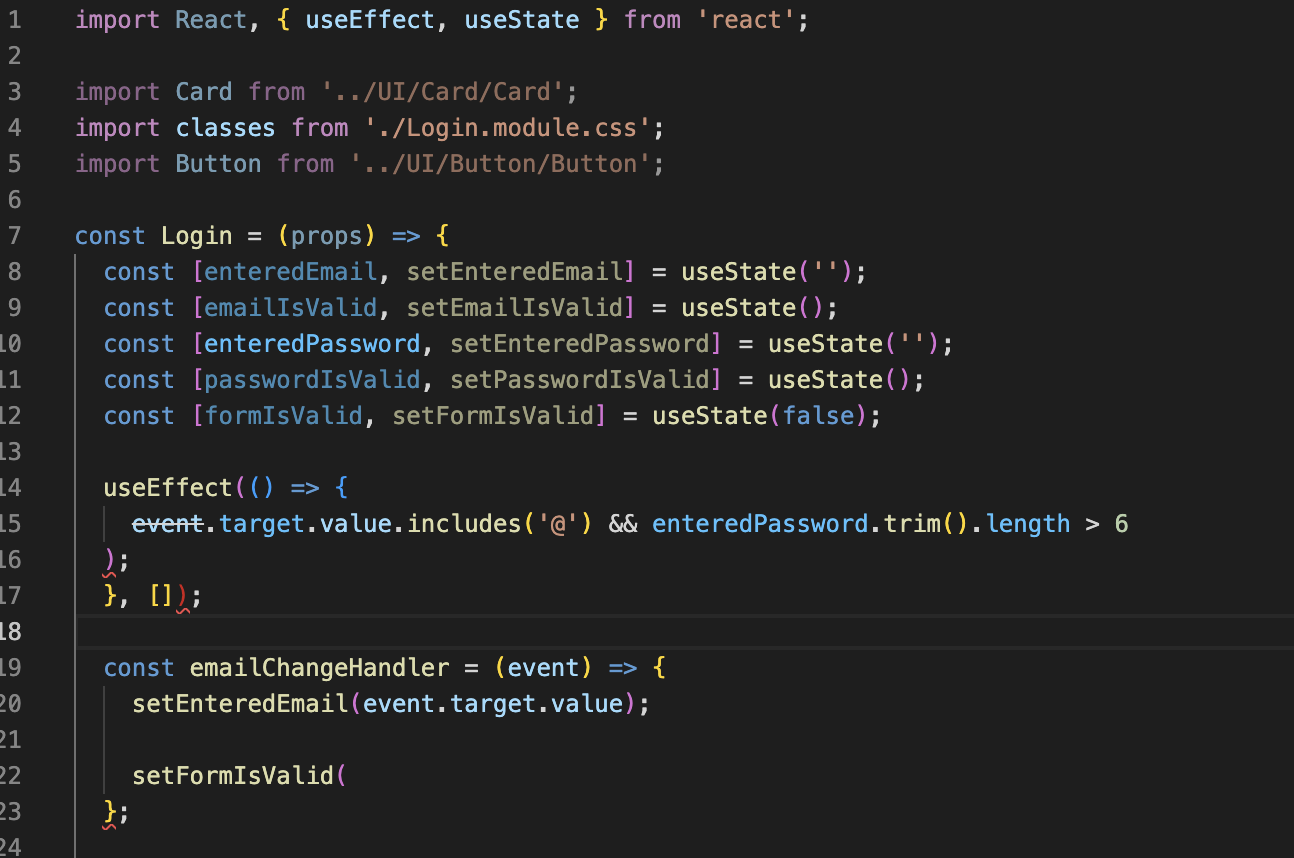Click the trim method name
The image size is (1294, 858).
pos(911,524)
